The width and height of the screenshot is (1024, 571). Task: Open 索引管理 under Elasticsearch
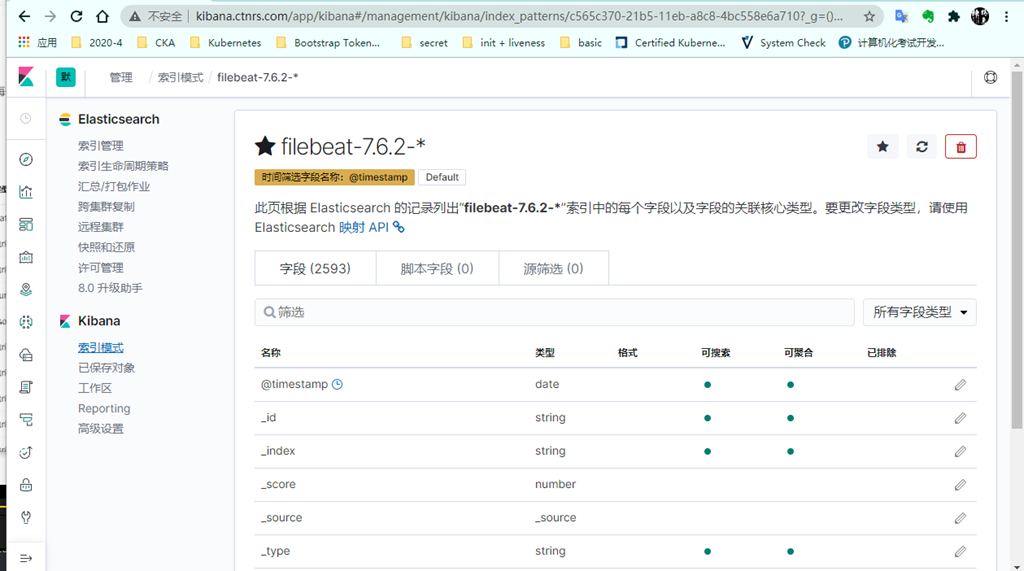point(101,146)
